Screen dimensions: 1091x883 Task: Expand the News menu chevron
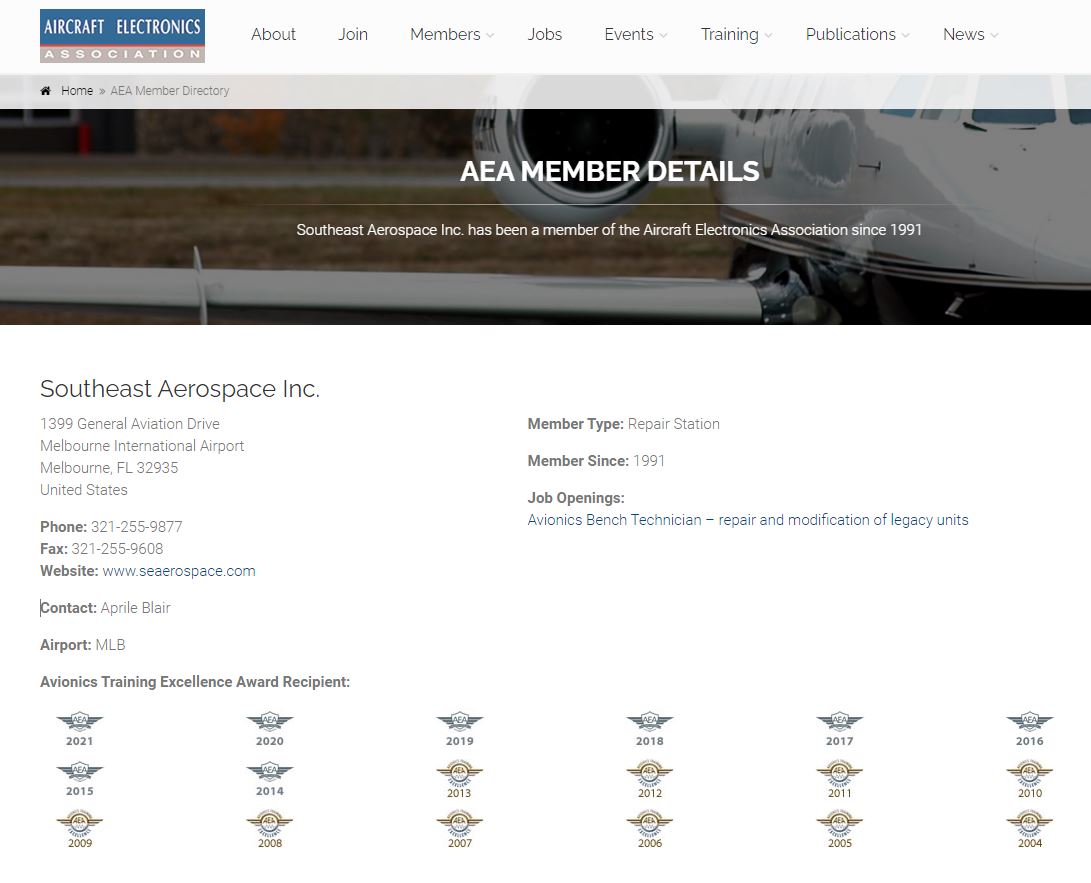[x=994, y=35]
